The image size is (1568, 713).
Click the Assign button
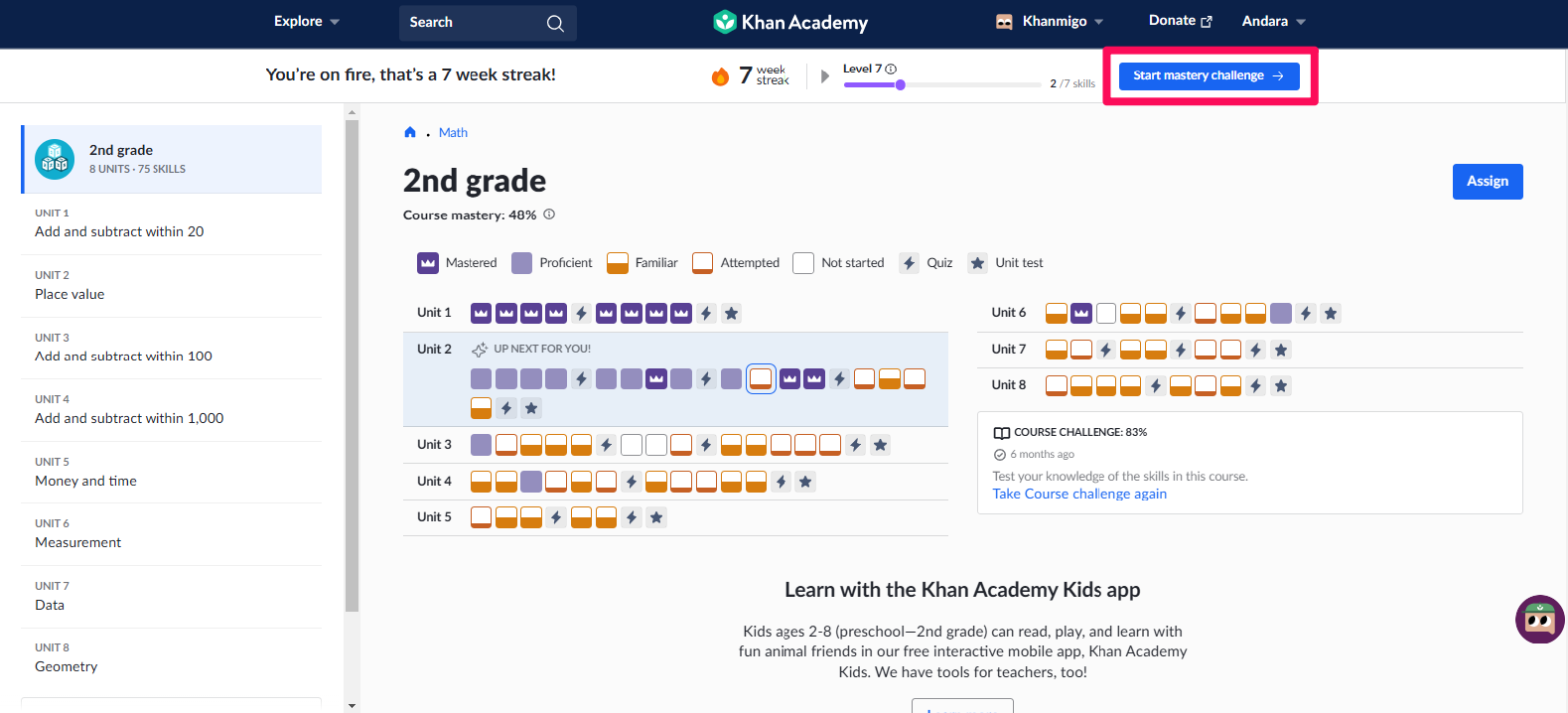point(1488,182)
